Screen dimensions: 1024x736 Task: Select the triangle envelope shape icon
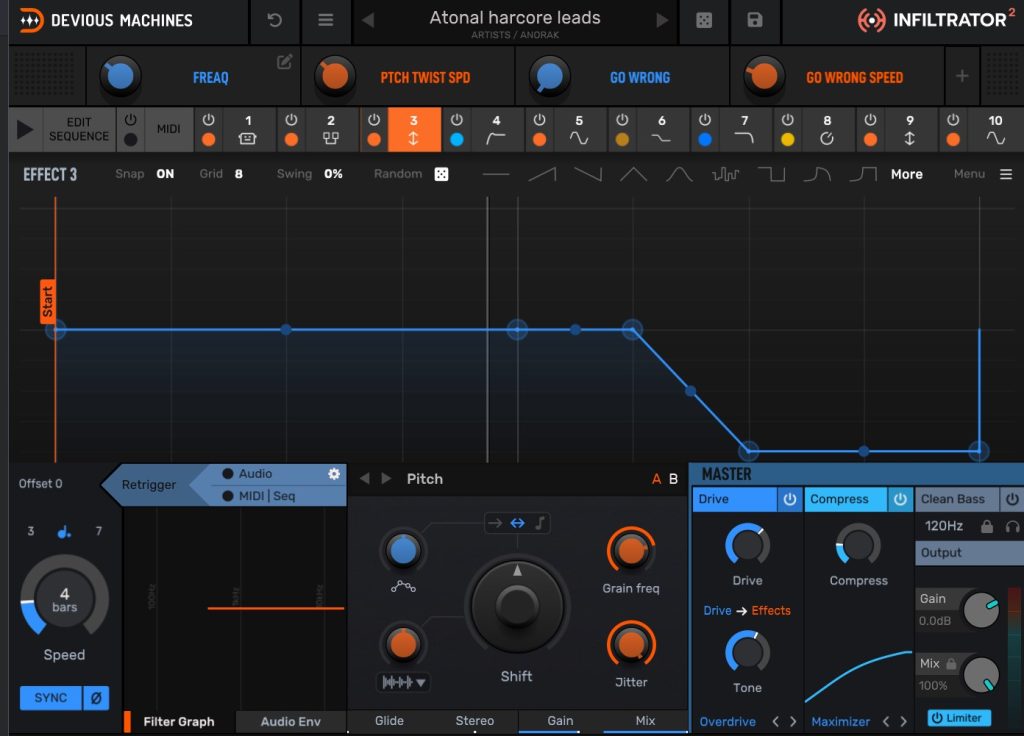[633, 174]
